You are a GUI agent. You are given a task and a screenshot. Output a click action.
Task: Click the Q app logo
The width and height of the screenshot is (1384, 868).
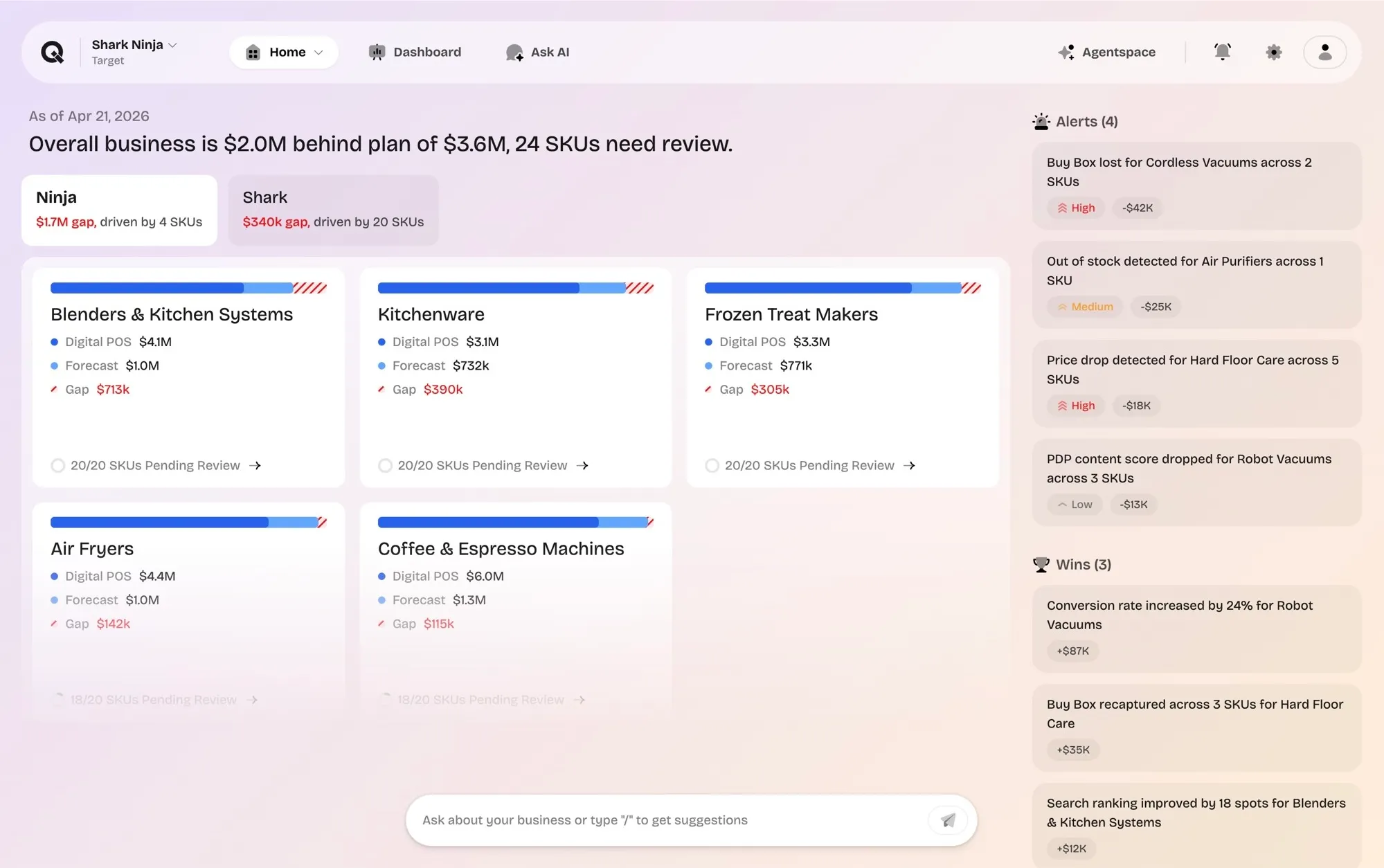(x=52, y=52)
